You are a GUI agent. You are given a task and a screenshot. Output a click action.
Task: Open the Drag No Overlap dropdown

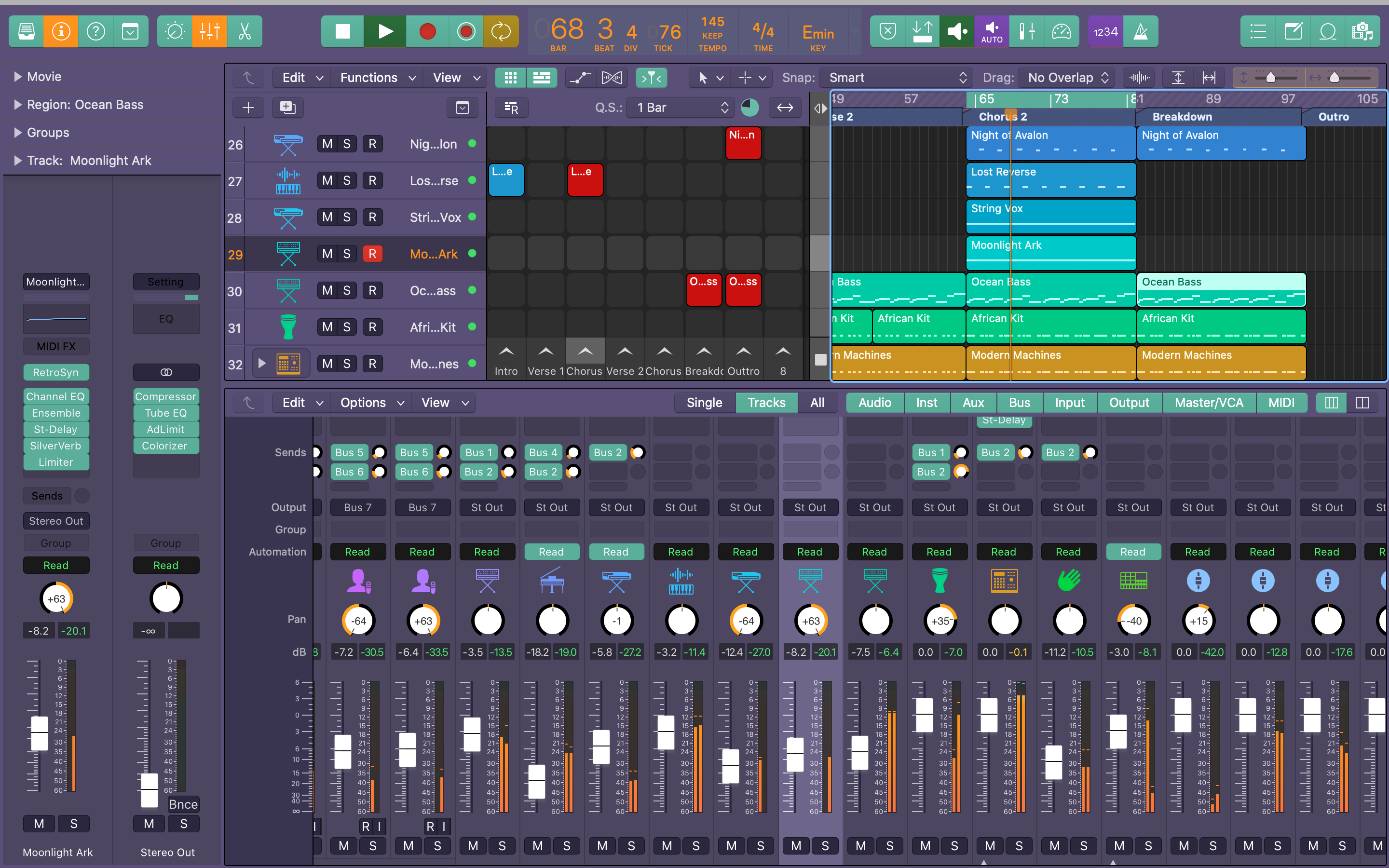point(1067,78)
